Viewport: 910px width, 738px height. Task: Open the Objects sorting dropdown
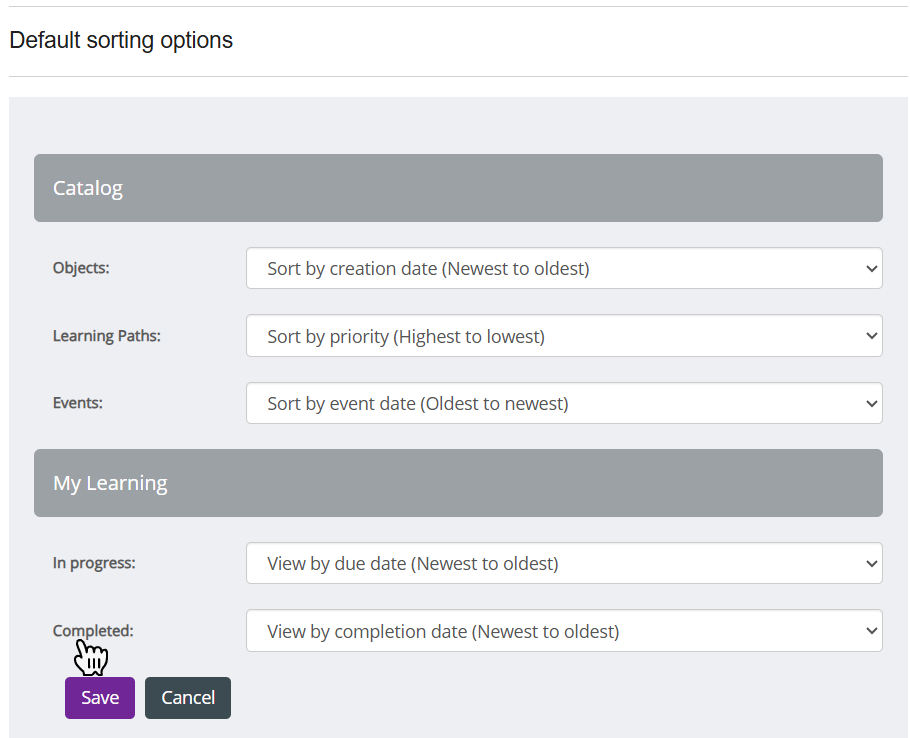563,268
